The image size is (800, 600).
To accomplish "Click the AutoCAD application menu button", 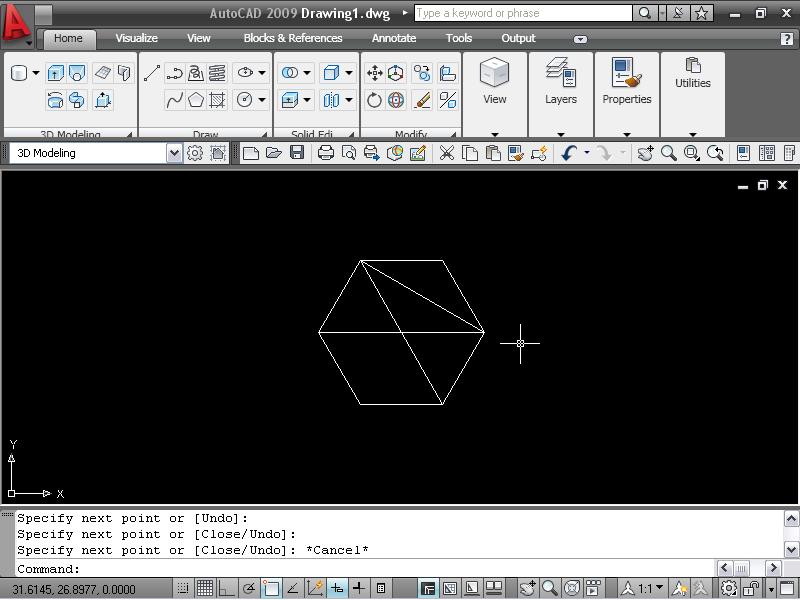I will [x=15, y=23].
